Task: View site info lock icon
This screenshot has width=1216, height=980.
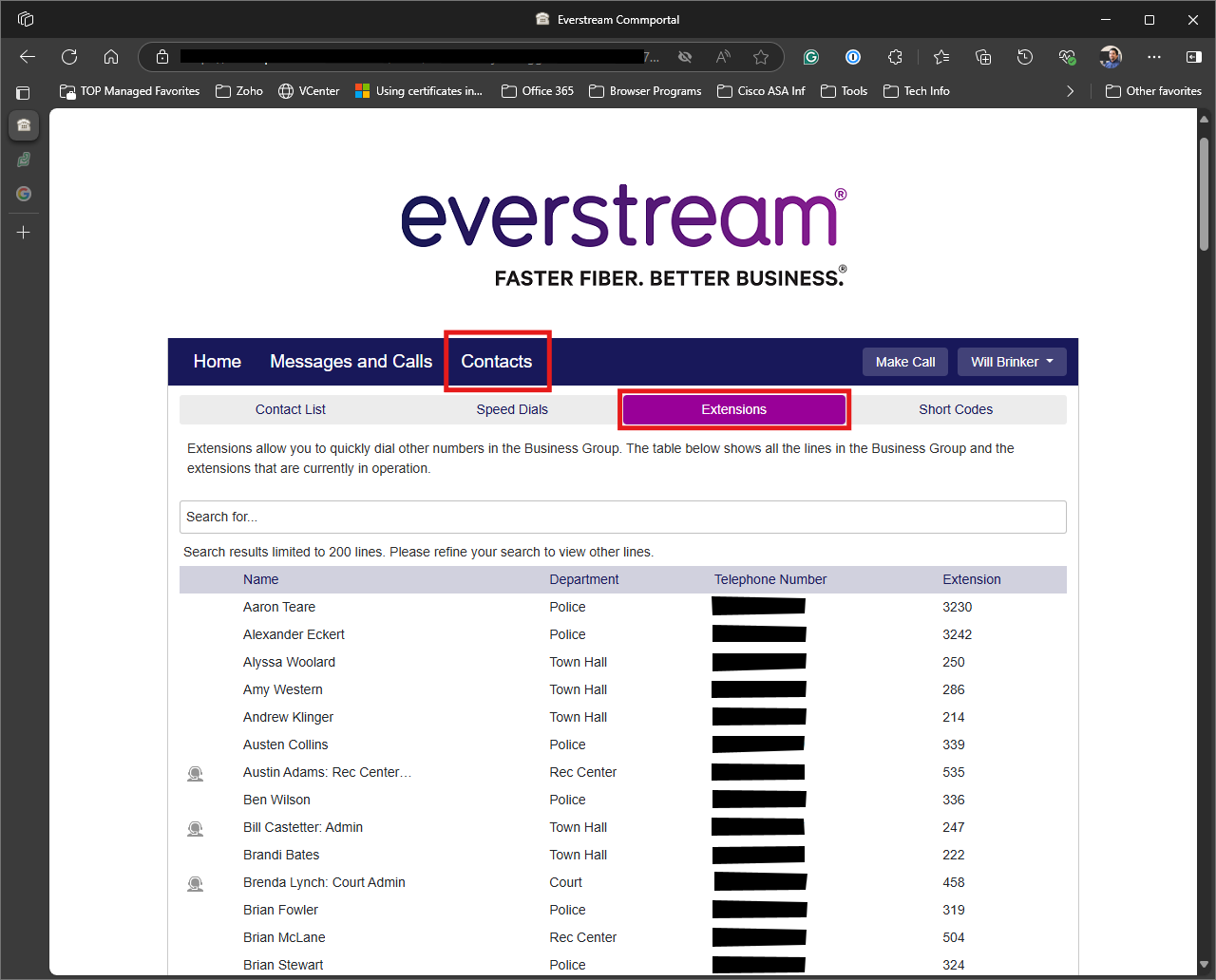Action: 162,57
